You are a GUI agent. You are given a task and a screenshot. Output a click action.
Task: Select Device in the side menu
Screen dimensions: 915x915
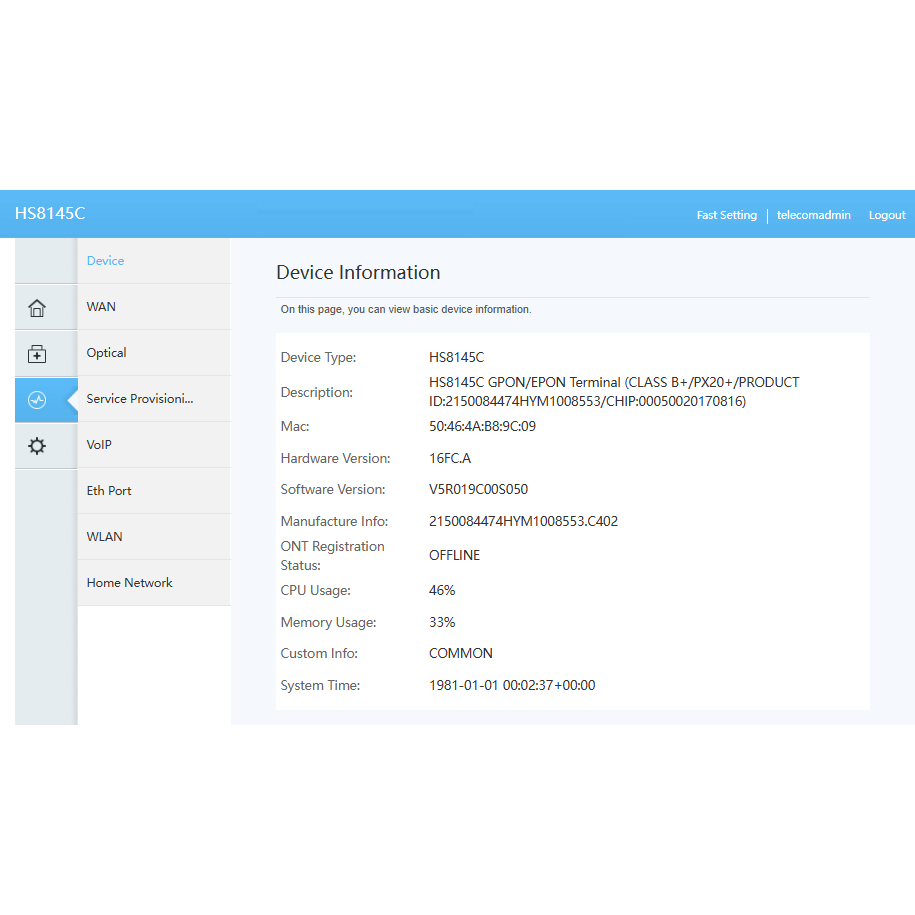point(105,261)
